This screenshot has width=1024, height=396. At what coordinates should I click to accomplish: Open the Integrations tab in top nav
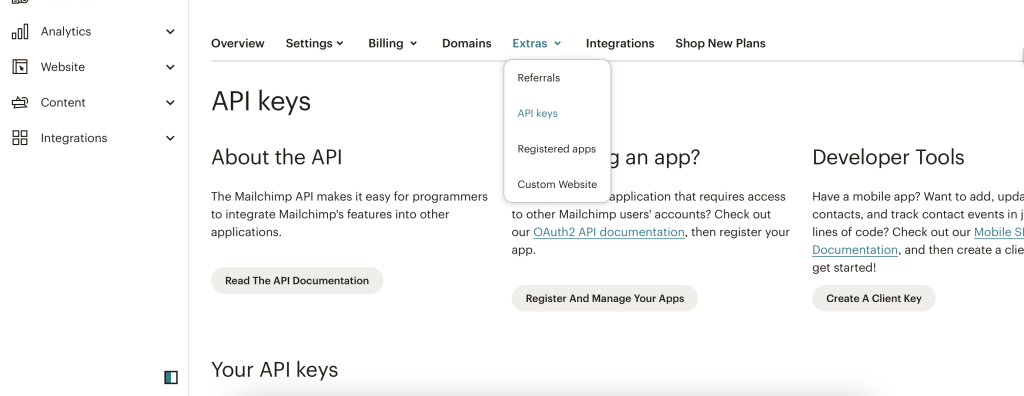click(620, 43)
